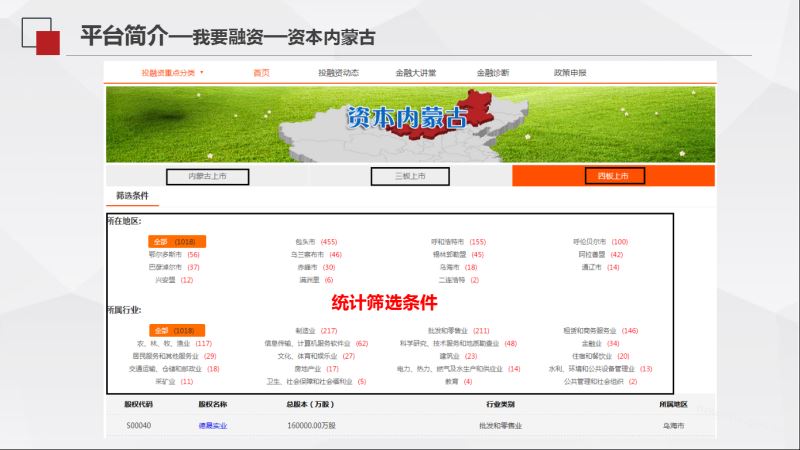
Task: Select the orange 四板上市 tab
Action: [613, 176]
